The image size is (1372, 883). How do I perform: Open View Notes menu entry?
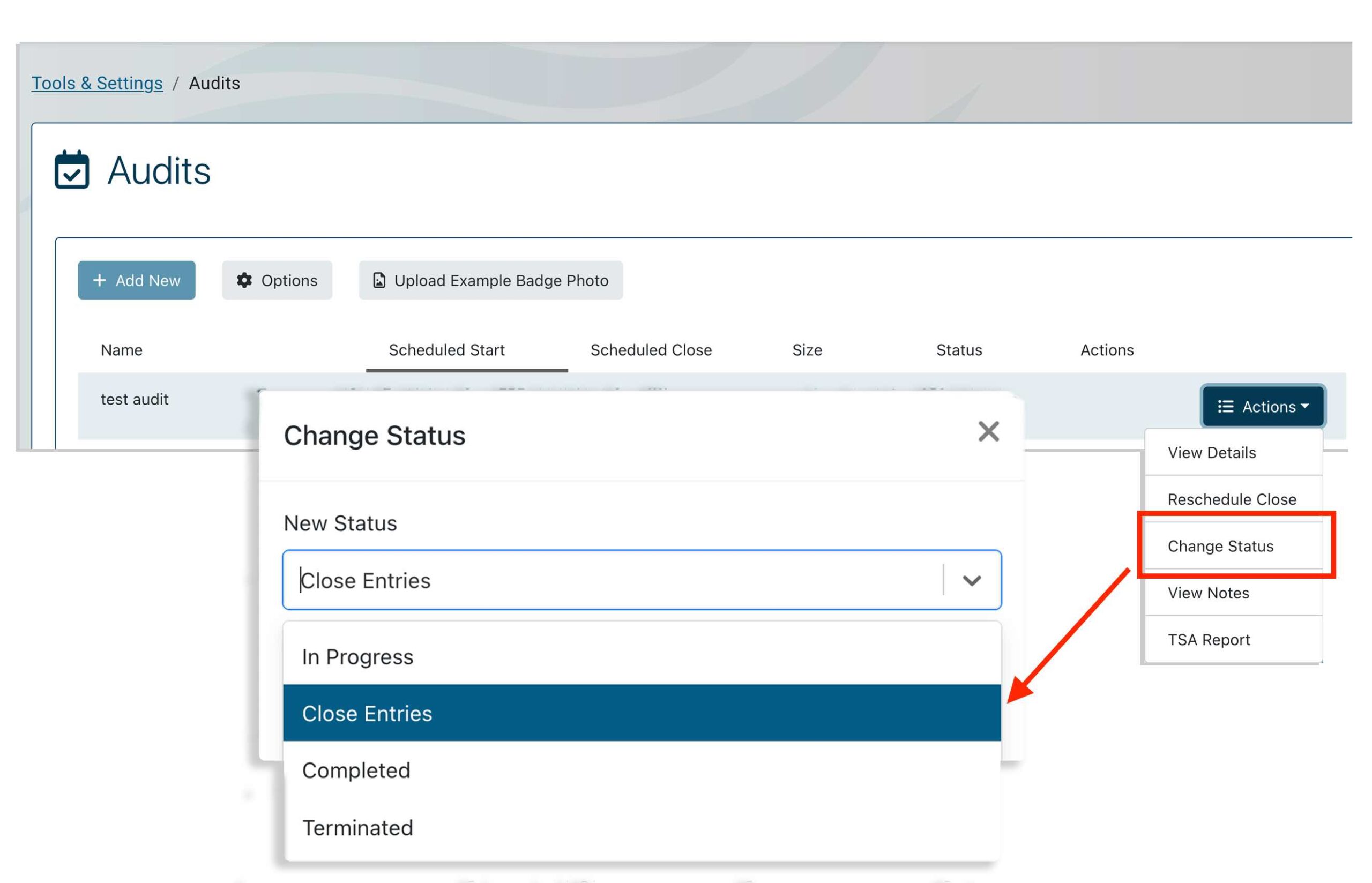coord(1207,593)
